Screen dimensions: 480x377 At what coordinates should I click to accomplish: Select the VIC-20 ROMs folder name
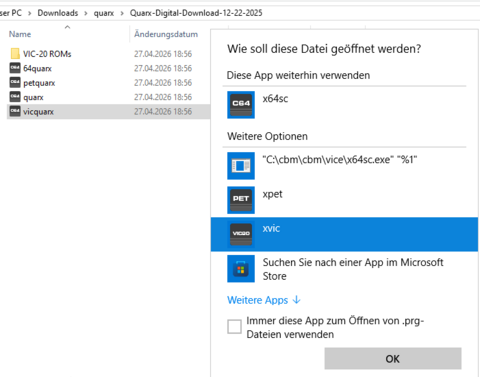[x=47, y=54]
